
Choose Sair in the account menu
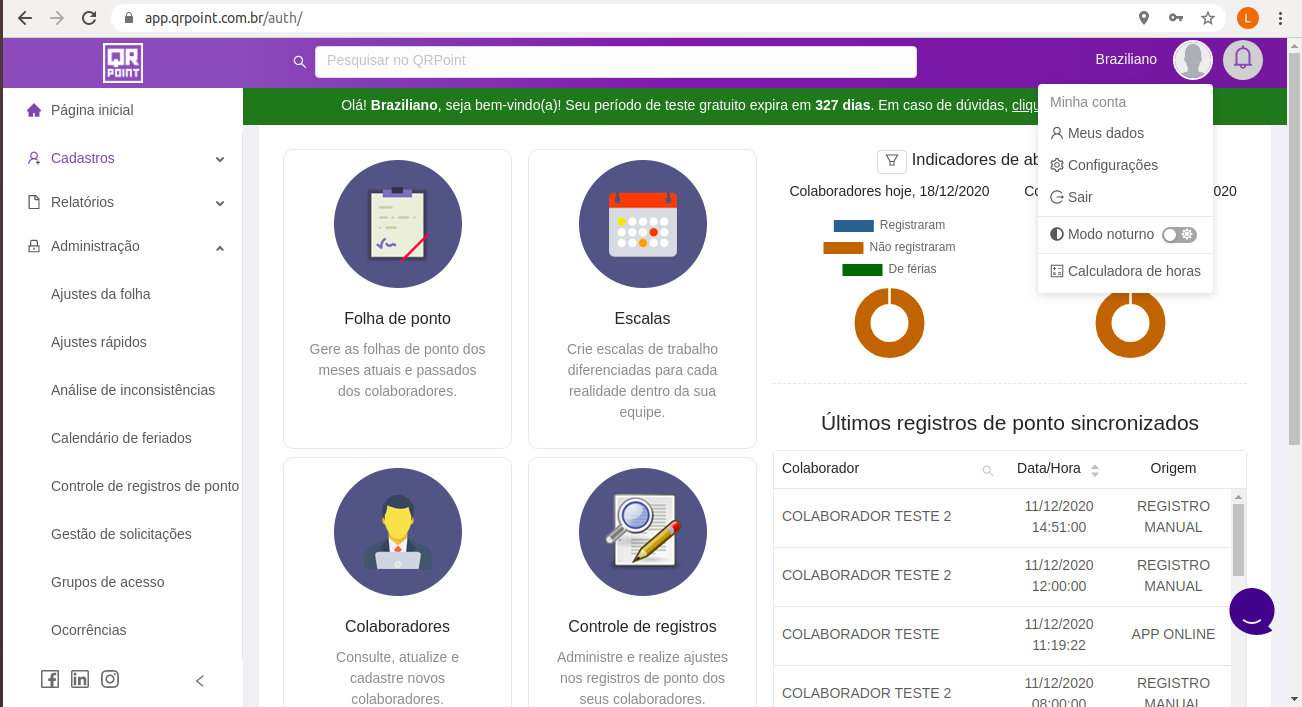tap(1080, 197)
